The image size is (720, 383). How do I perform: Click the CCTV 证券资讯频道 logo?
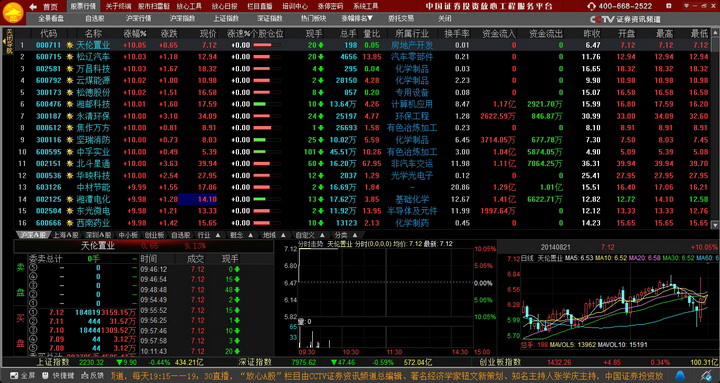click(x=625, y=19)
